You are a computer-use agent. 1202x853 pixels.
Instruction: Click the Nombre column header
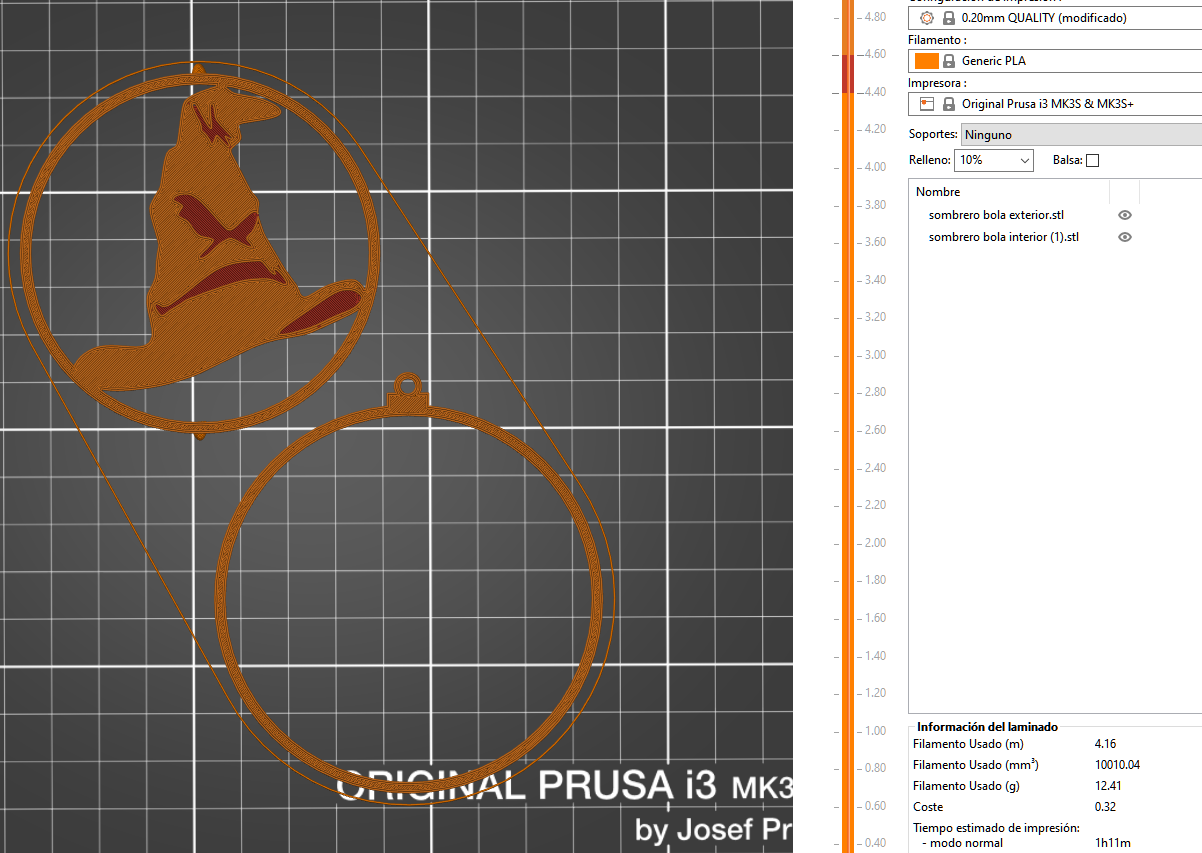(x=938, y=192)
